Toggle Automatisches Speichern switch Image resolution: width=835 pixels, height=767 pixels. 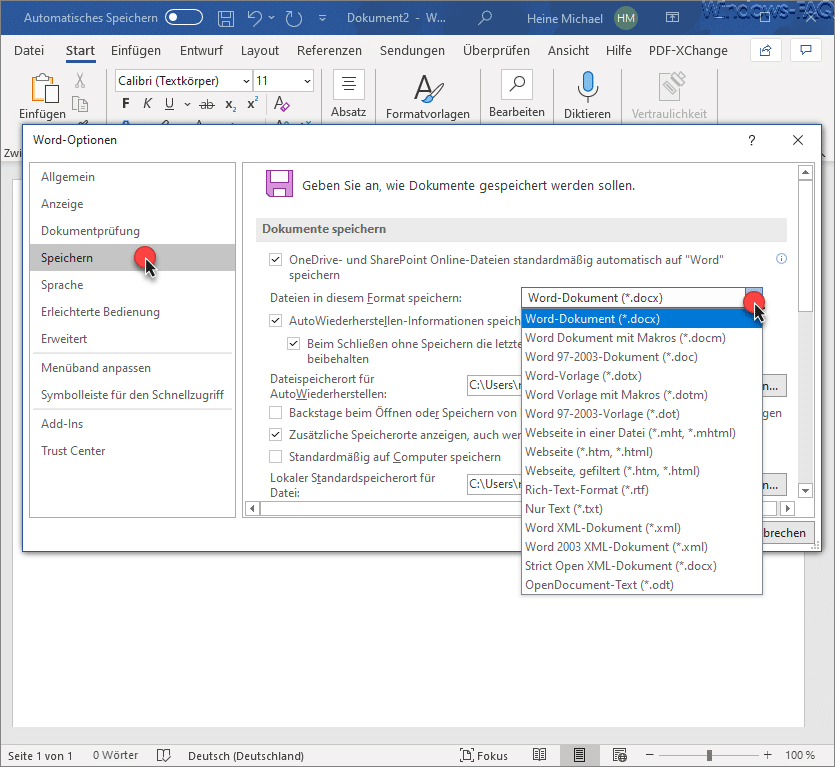184,18
